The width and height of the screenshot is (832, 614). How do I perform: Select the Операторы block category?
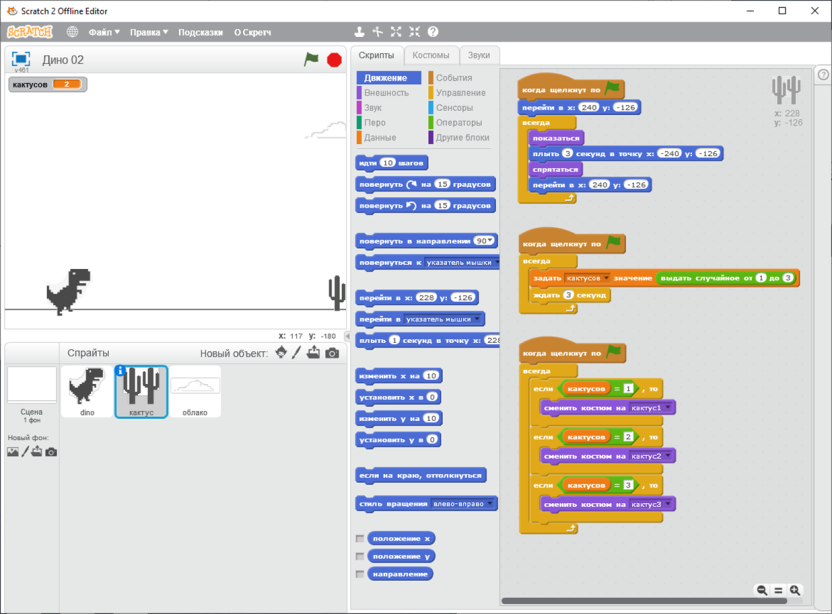459,123
